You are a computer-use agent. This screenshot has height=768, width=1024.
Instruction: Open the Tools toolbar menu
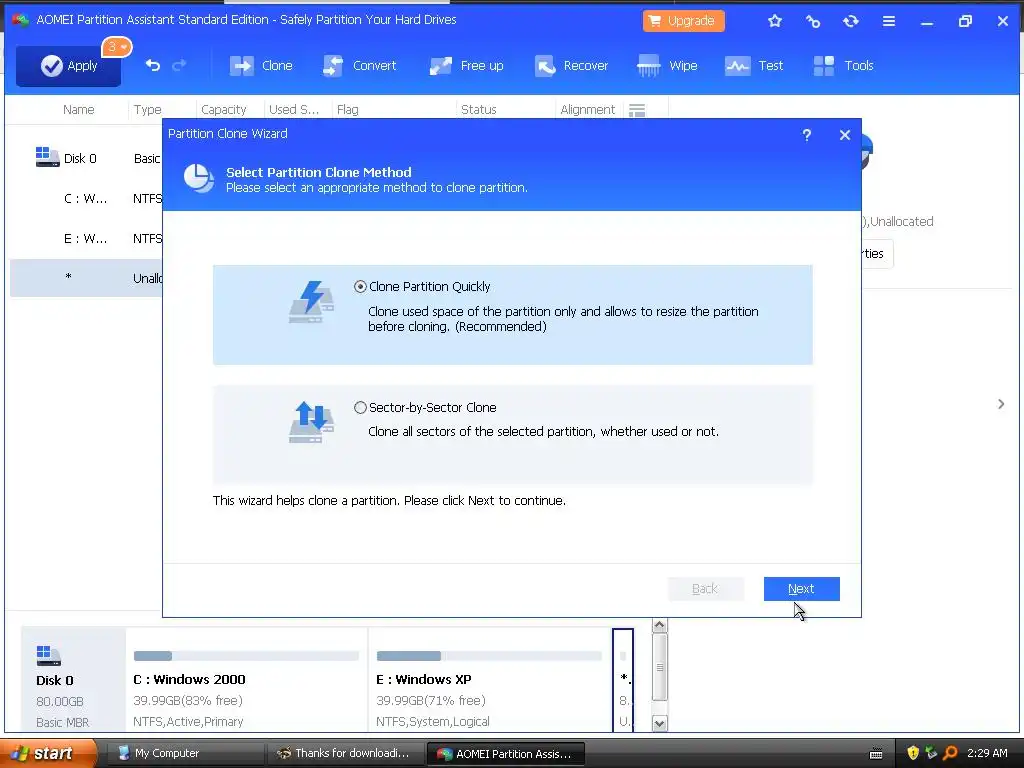[844, 66]
